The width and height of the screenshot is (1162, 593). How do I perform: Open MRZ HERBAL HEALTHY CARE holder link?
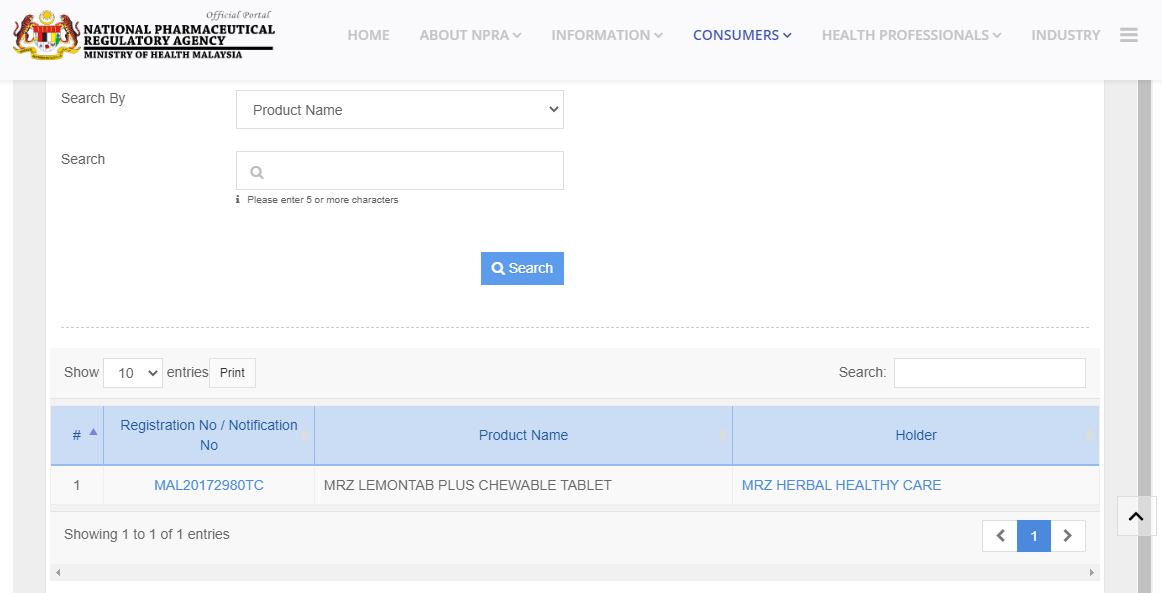[x=841, y=486]
